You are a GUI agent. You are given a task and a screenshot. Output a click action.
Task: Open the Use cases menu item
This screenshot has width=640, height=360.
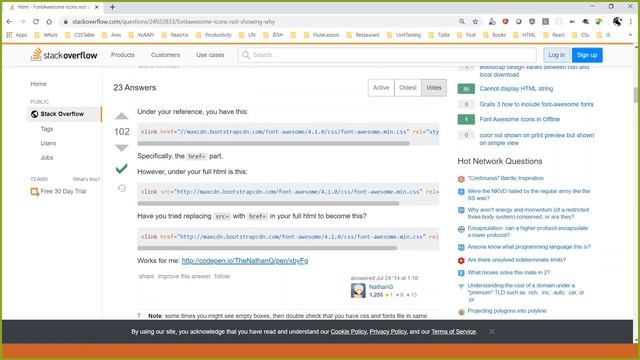point(210,55)
